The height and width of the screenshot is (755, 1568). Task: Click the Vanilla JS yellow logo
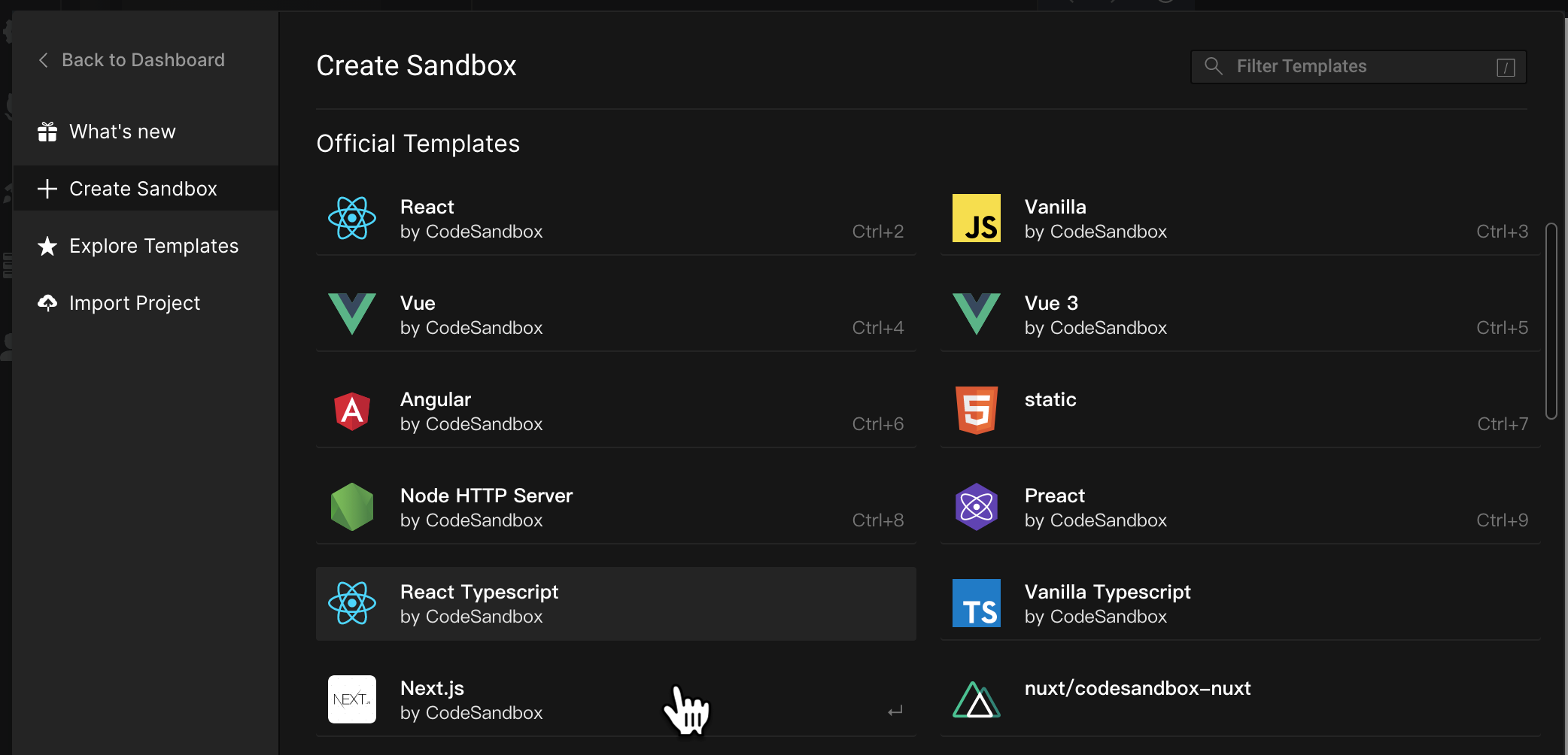click(977, 218)
